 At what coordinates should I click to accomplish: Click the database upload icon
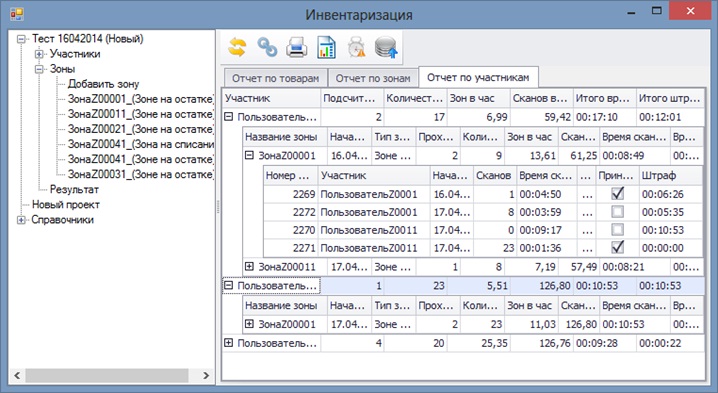tap(386, 47)
